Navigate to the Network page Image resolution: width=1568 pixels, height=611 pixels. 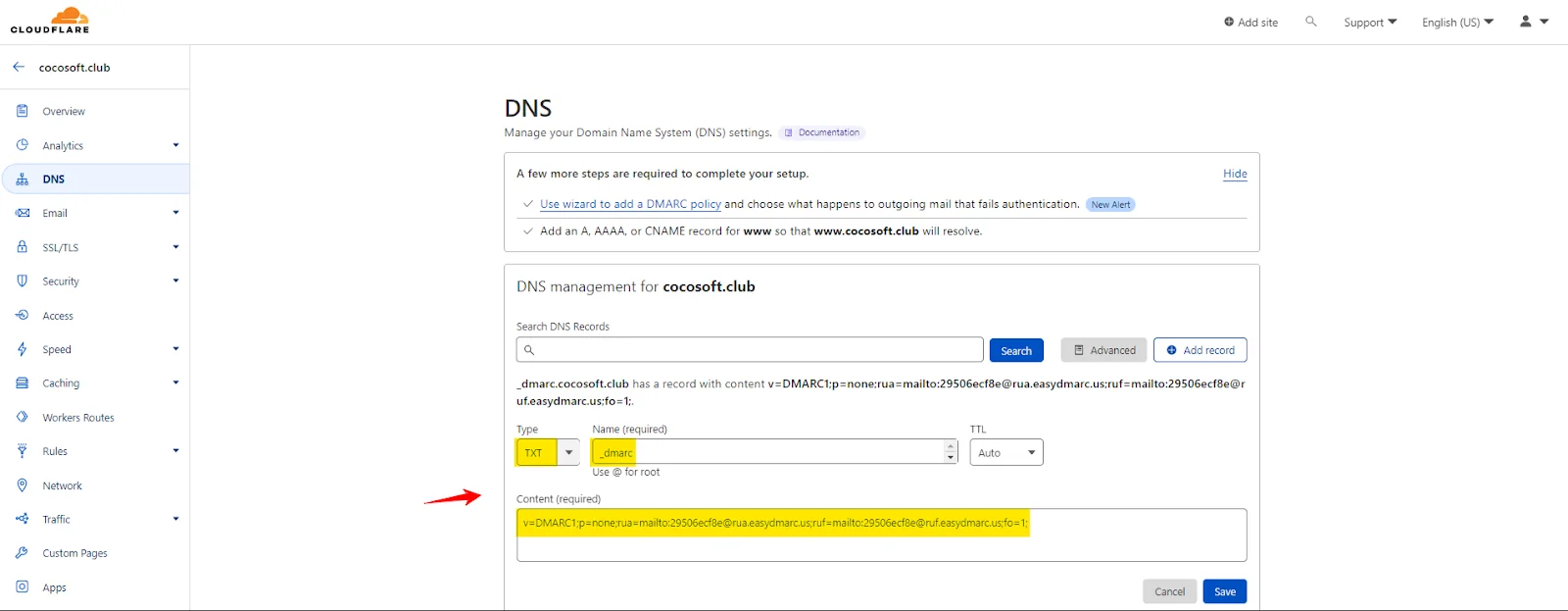point(63,485)
